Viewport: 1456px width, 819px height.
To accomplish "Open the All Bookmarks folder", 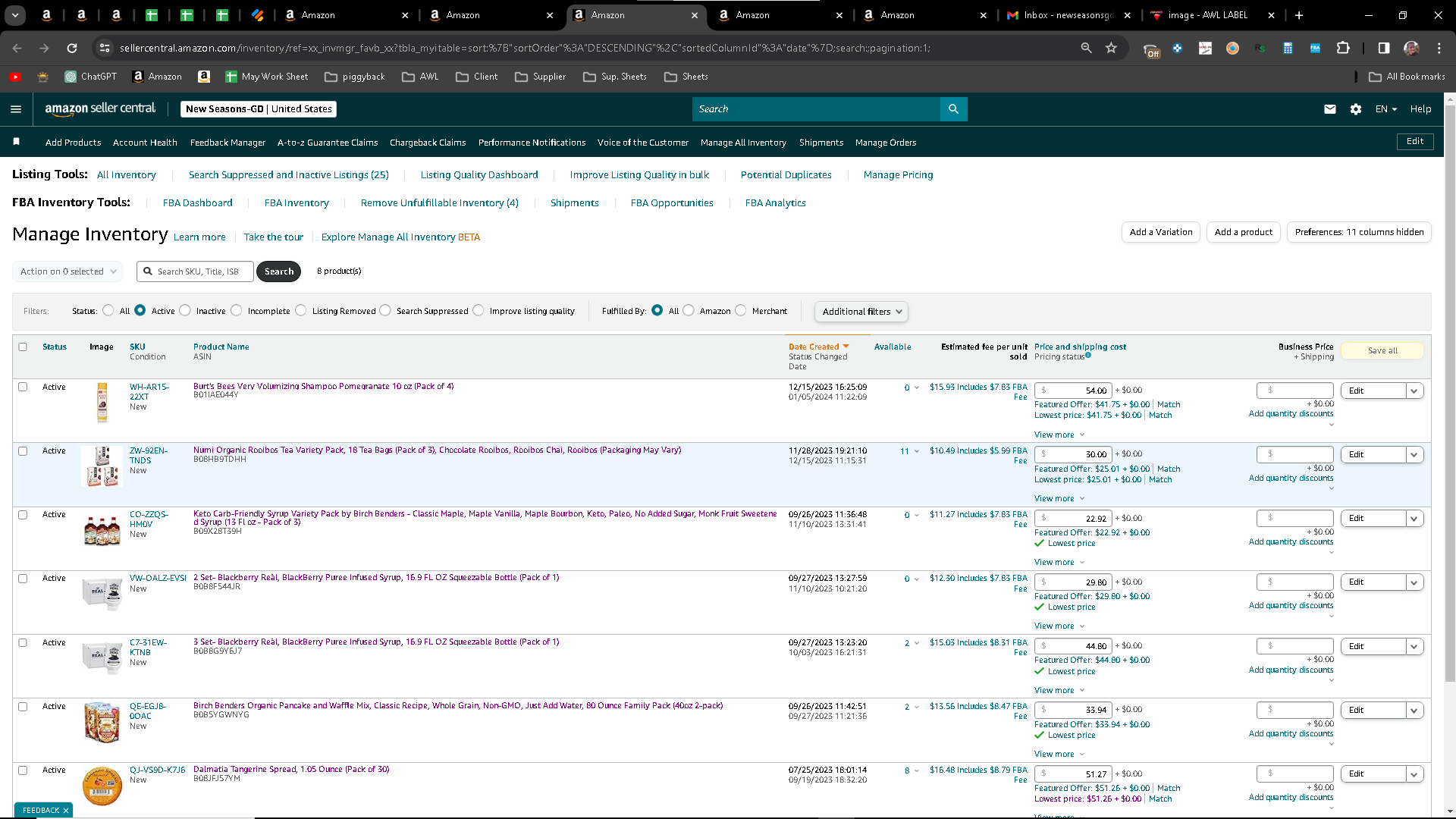I will click(1407, 77).
